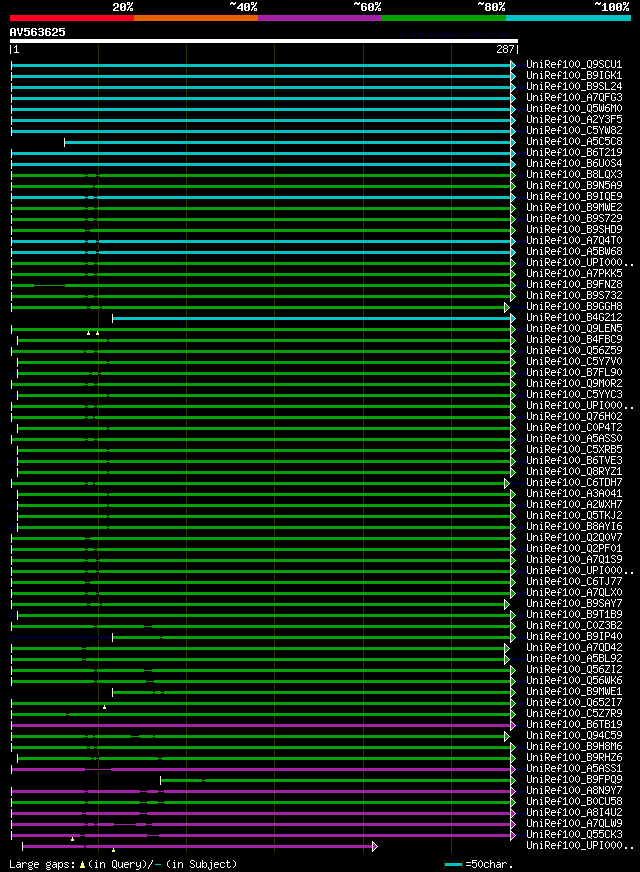Click the purple arrowhead ending the B6TB19 alignment
640x872 pixels.
(x=513, y=725)
